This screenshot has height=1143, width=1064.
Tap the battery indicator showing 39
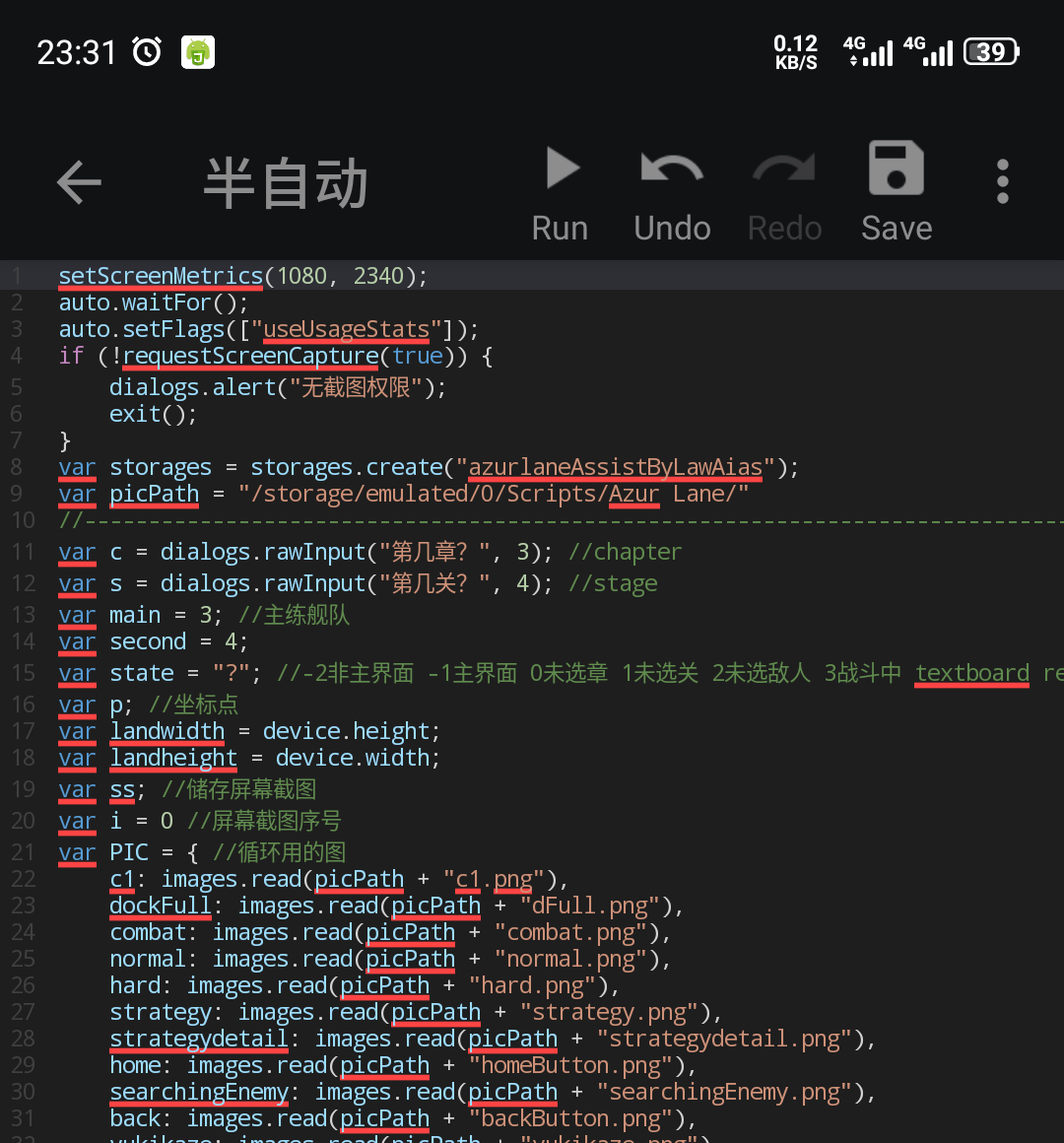[991, 52]
